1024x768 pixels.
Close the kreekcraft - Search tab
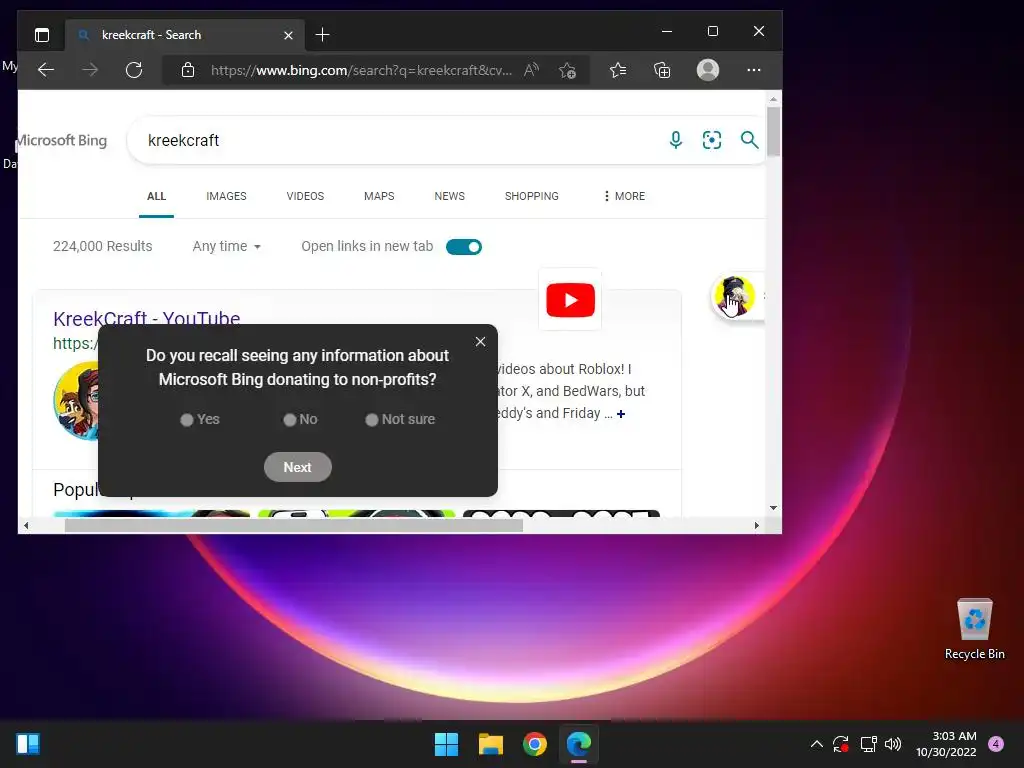[x=288, y=35]
